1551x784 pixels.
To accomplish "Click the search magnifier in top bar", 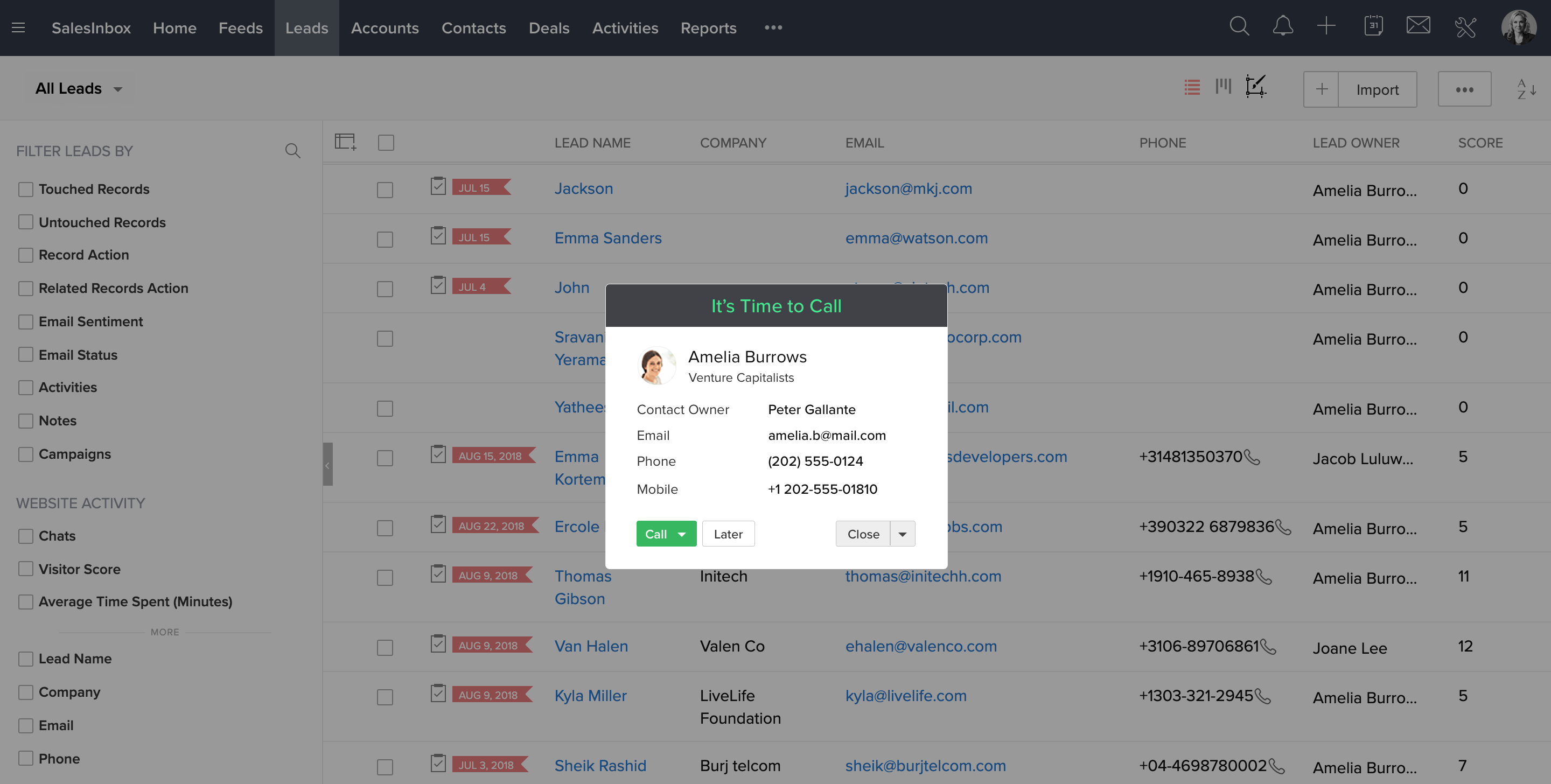I will [x=1239, y=26].
